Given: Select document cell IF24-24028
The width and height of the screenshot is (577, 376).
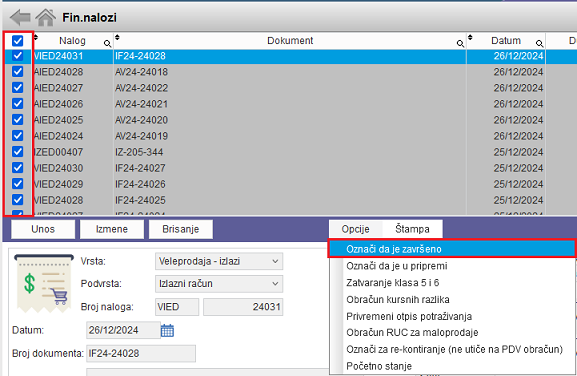Looking at the screenshot, I should tap(290, 56).
